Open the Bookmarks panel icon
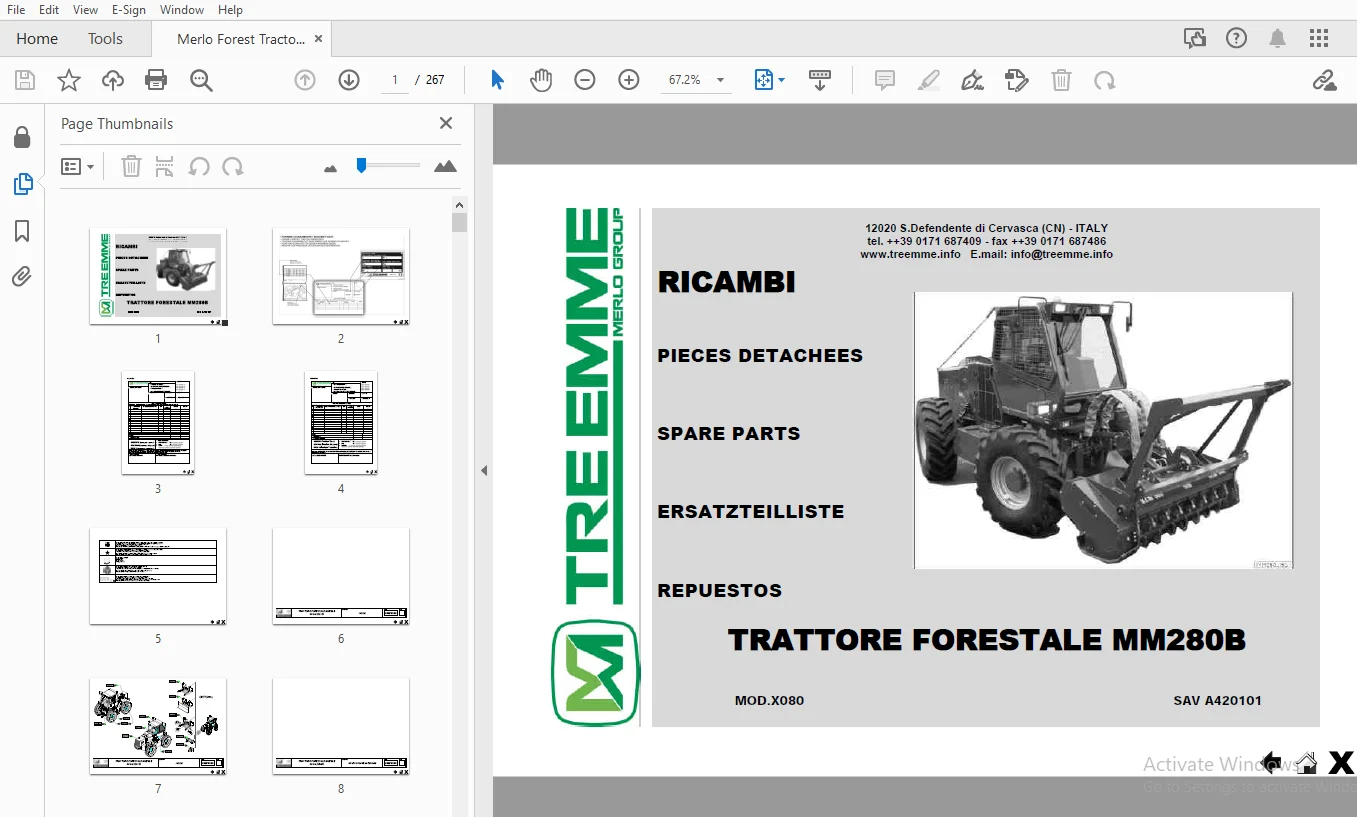 22,231
